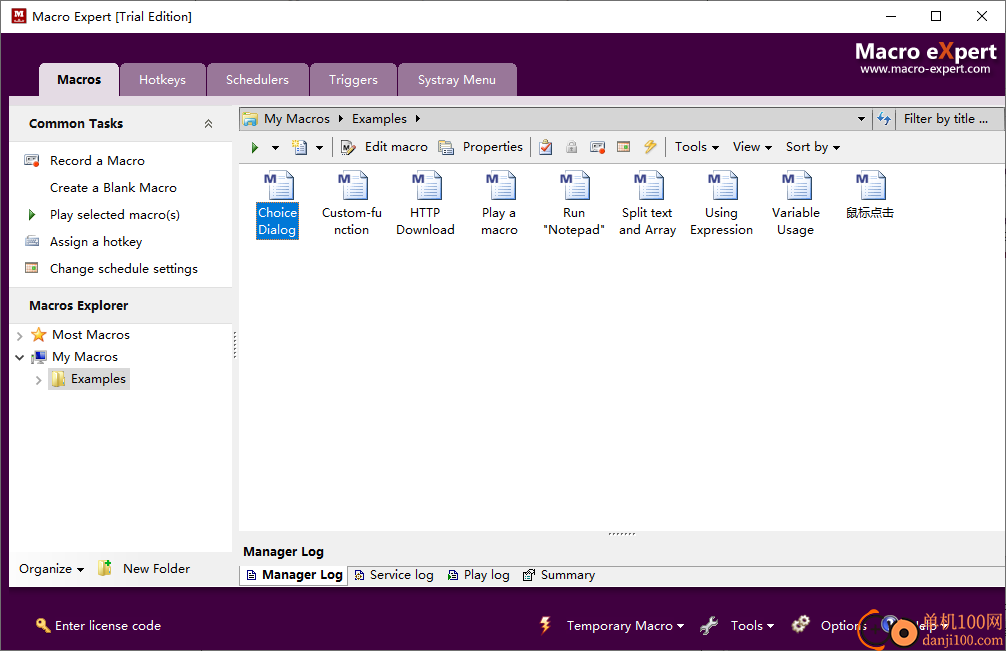This screenshot has width=1006, height=651.
Task: Expand the address path dropdown arrow
Action: pyautogui.click(x=861, y=119)
